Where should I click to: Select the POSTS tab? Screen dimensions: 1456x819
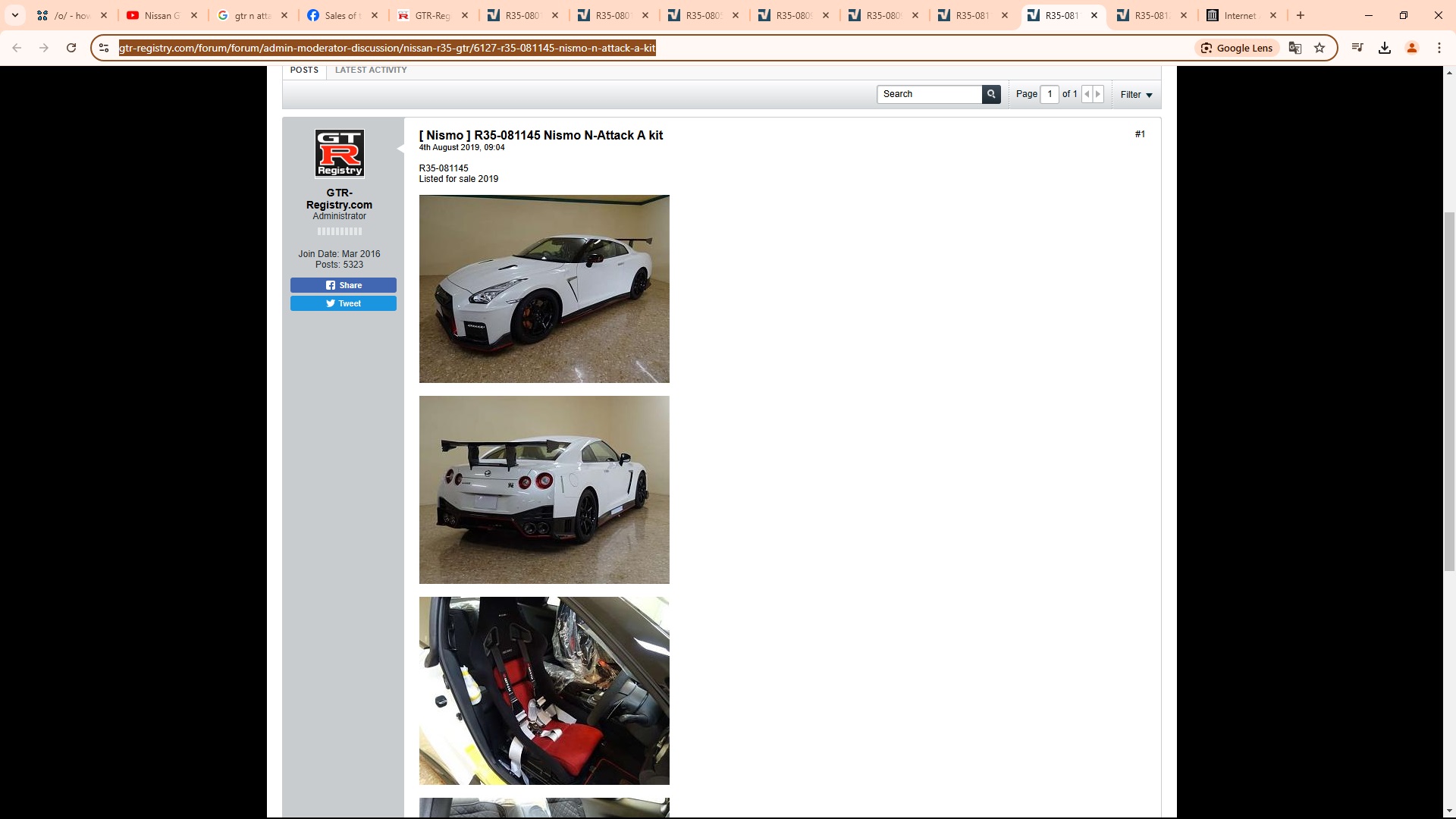[x=304, y=70]
